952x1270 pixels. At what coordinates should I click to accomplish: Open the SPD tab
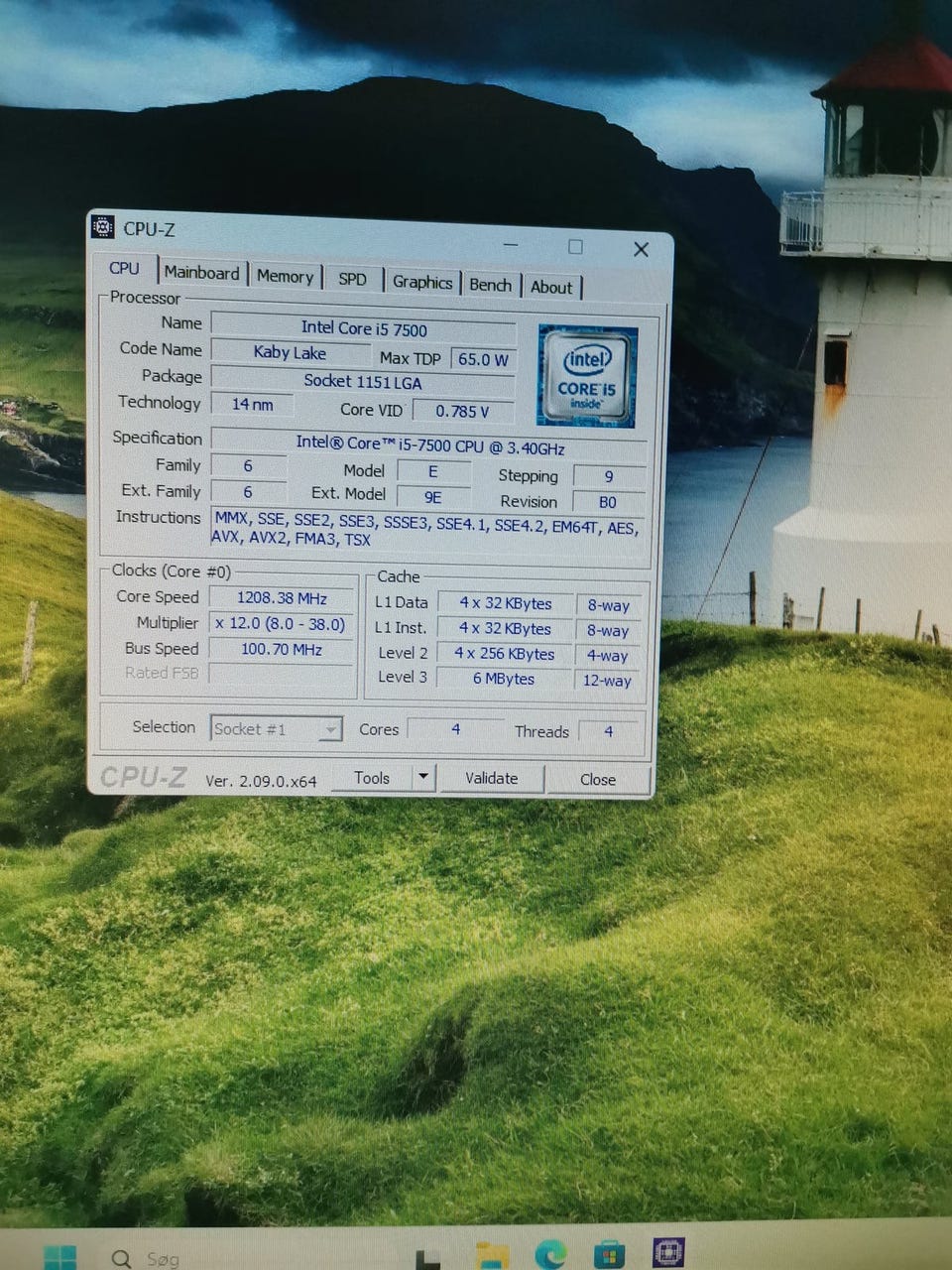click(352, 280)
